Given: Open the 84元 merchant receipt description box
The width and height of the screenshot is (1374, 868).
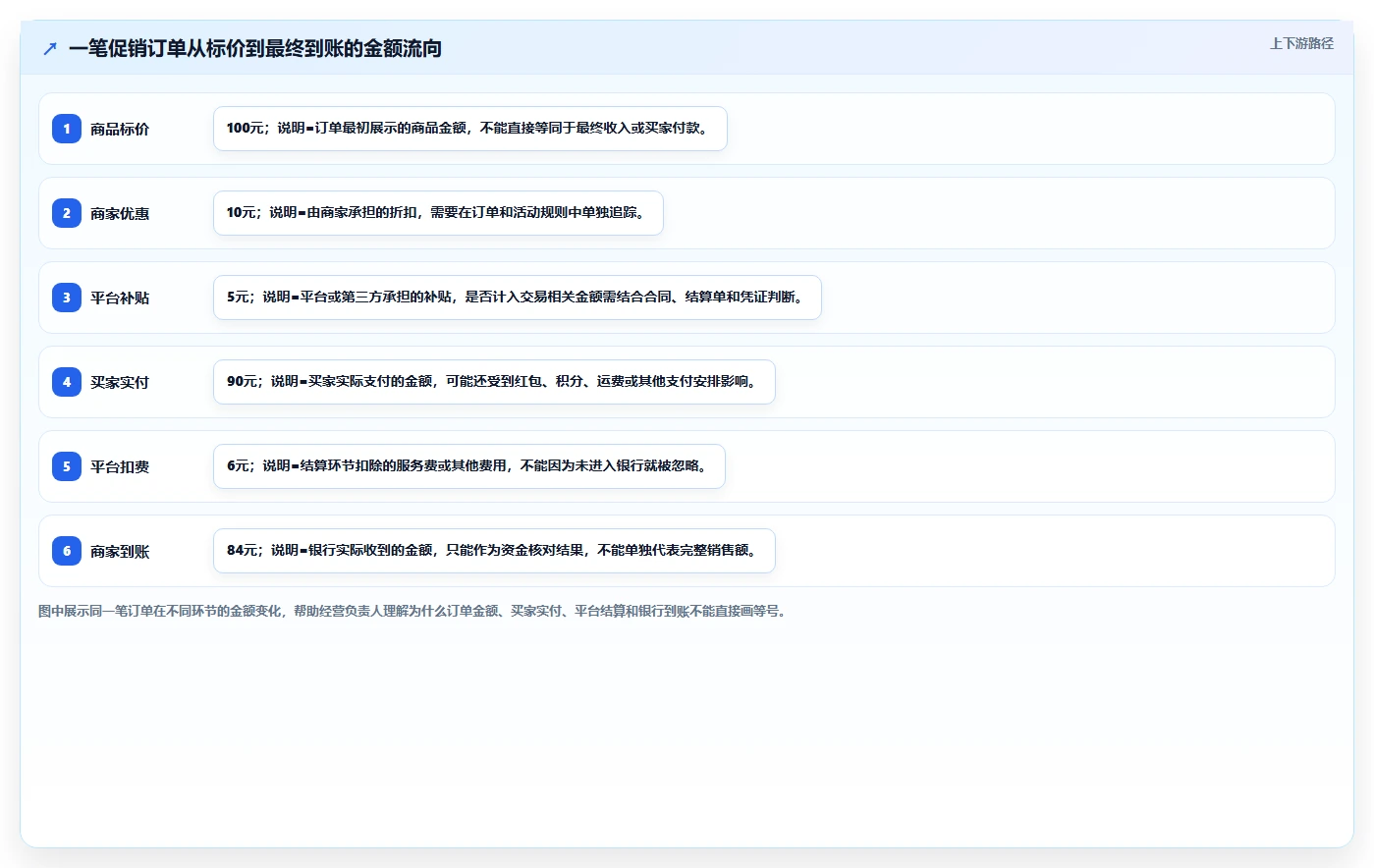Looking at the screenshot, I should pos(494,551).
